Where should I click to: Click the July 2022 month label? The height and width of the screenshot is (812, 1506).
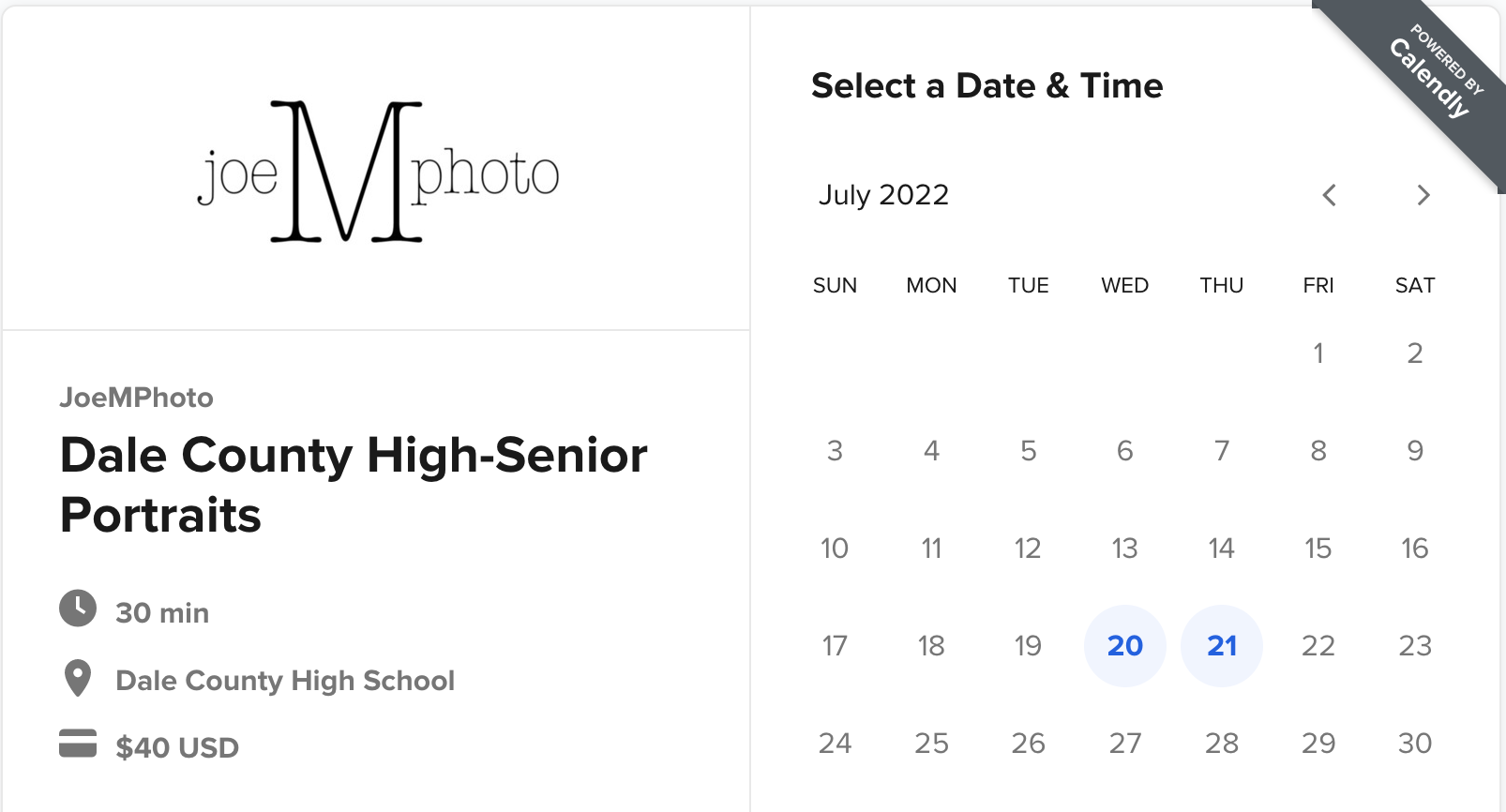tap(883, 195)
